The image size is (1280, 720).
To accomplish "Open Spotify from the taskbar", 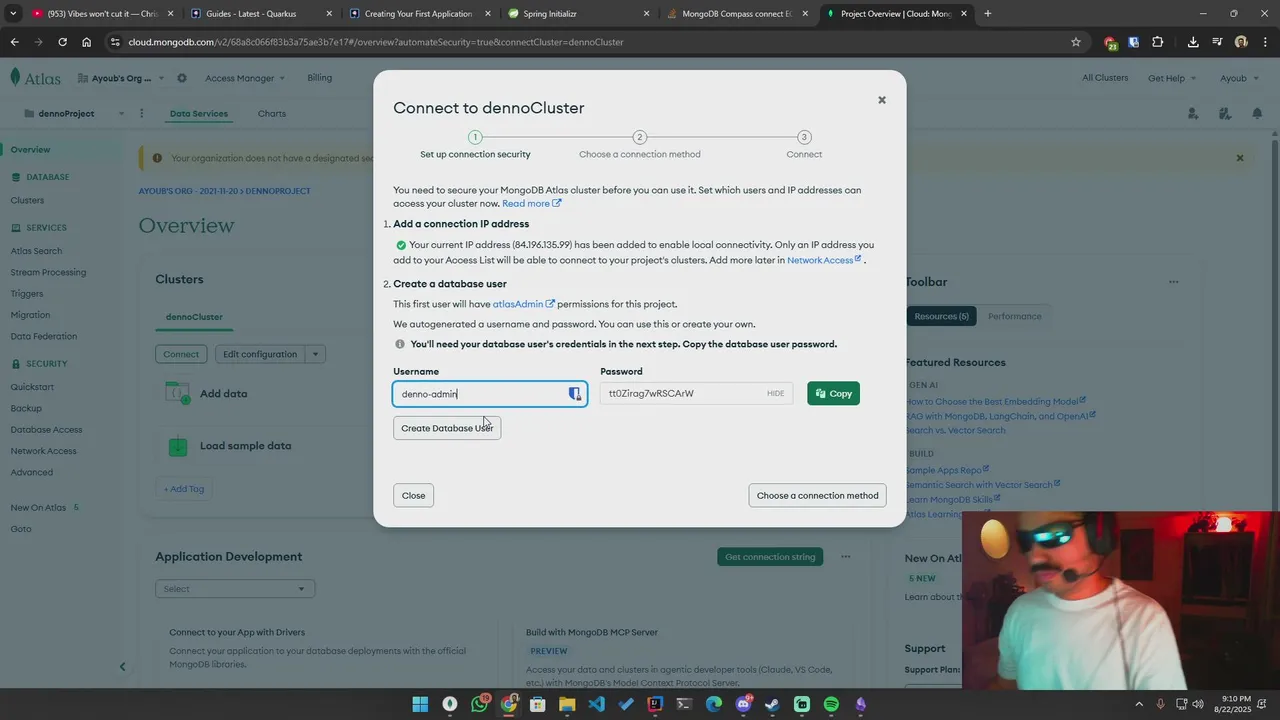I will pyautogui.click(x=831, y=704).
